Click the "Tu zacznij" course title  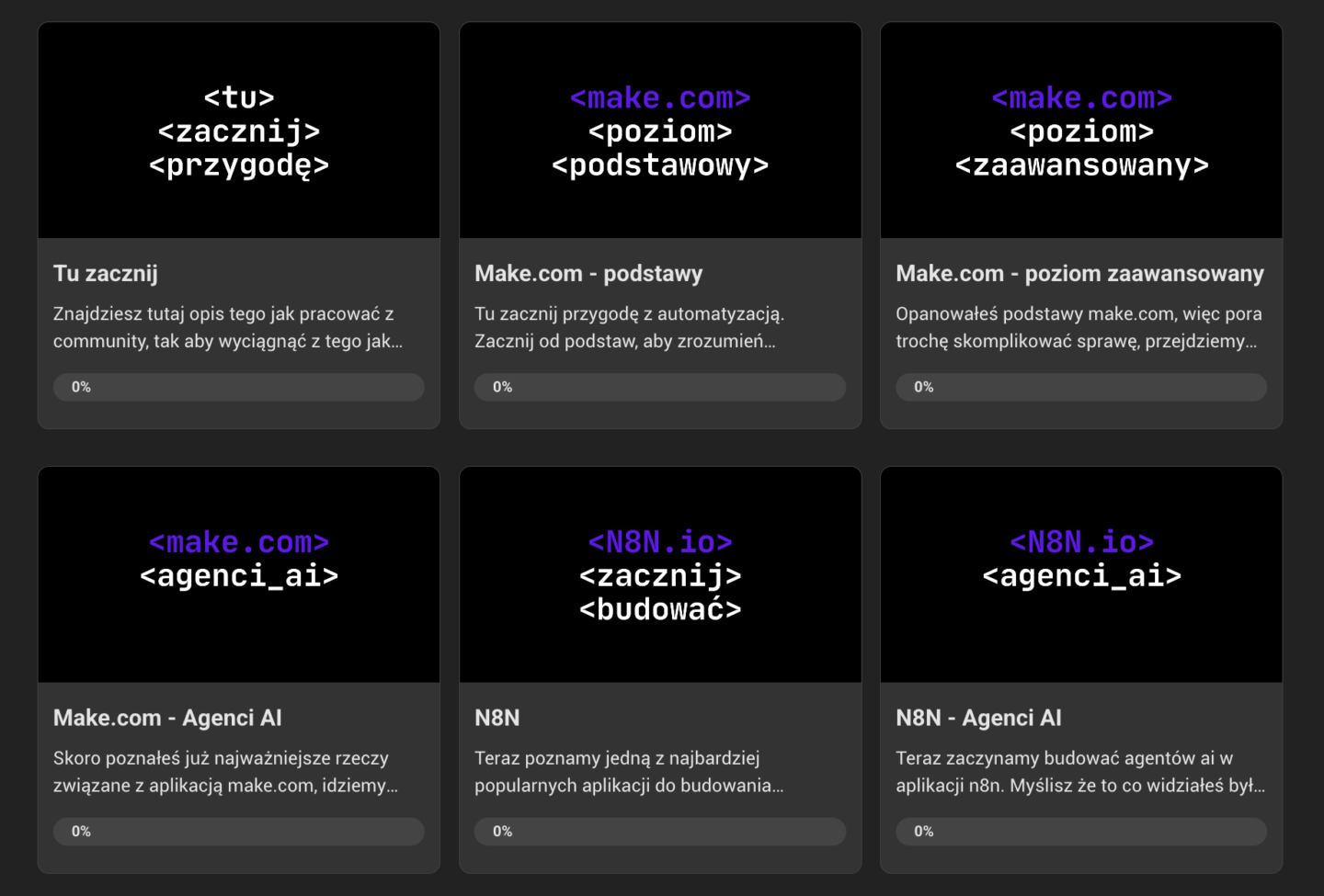[106, 274]
